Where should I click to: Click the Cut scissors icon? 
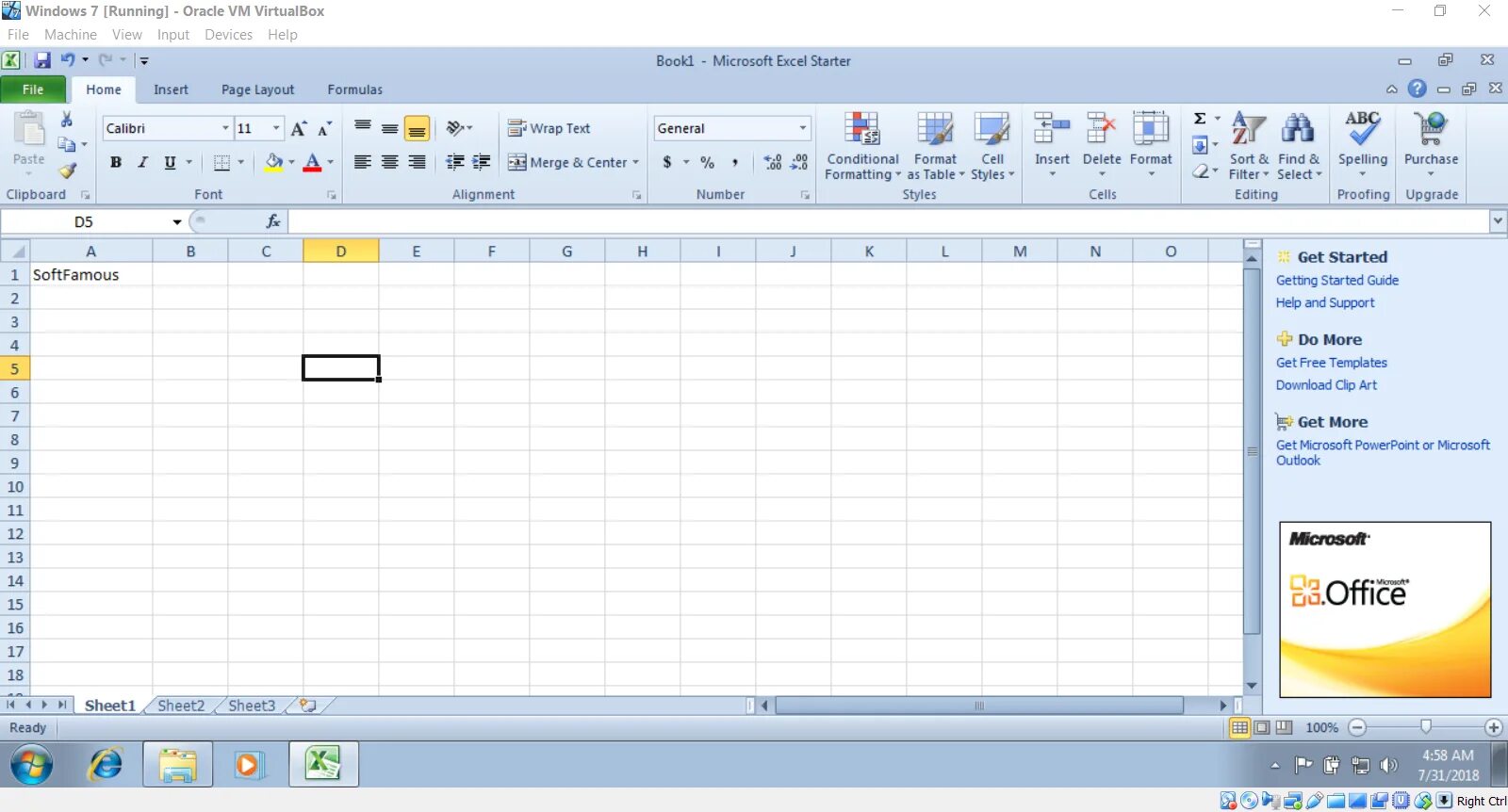pos(67,120)
